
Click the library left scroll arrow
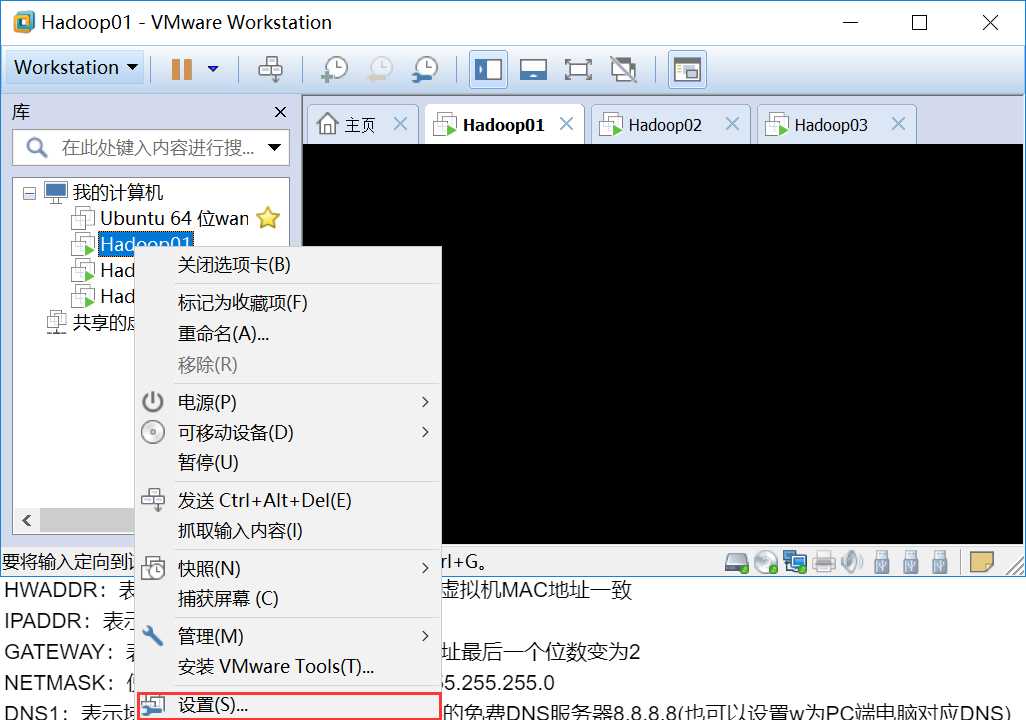pos(26,520)
